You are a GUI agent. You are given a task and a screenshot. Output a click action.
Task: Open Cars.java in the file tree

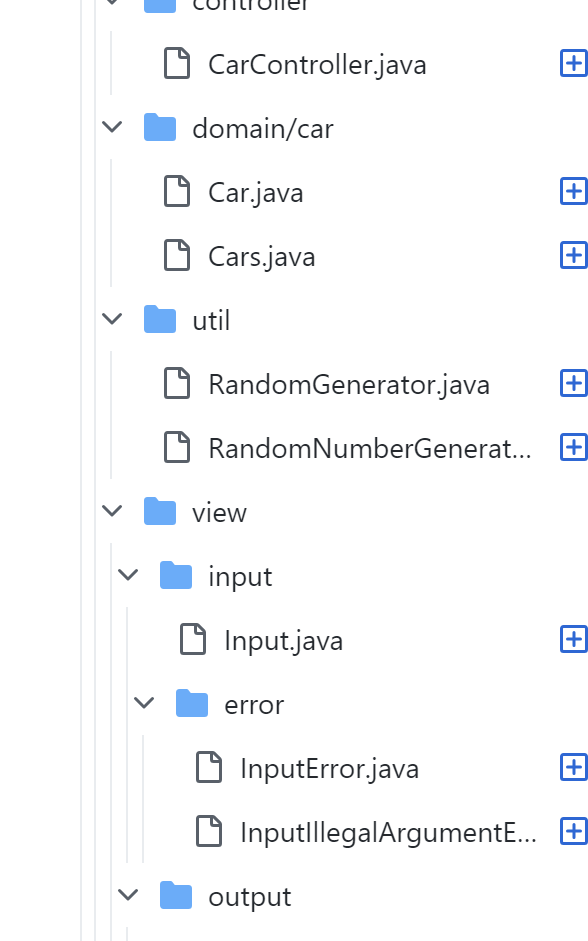262,257
